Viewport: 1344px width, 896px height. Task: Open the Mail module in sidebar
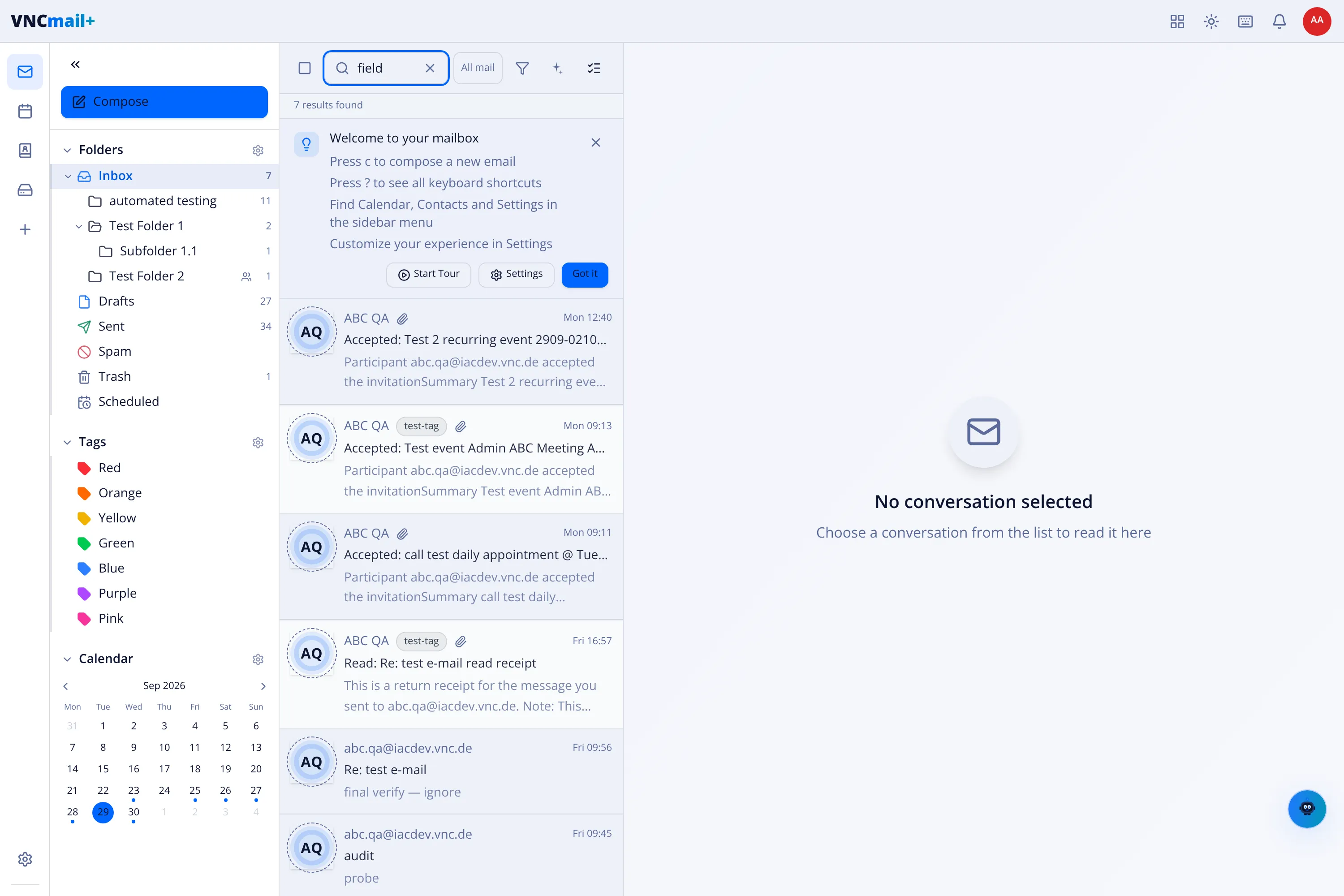[25, 71]
